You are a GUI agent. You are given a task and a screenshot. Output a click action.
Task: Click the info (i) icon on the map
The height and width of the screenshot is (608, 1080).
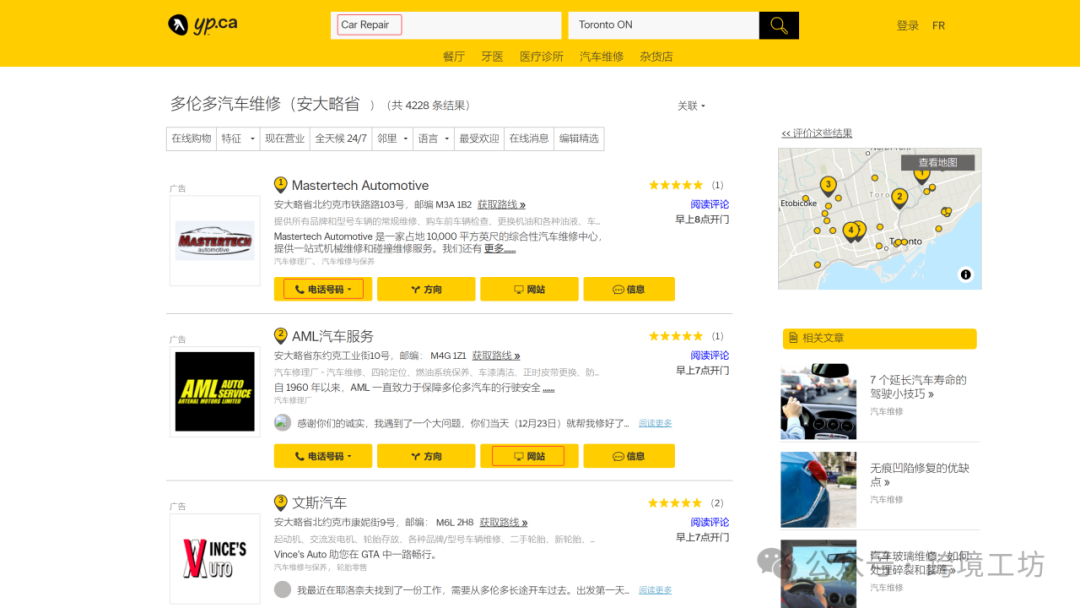[965, 272]
